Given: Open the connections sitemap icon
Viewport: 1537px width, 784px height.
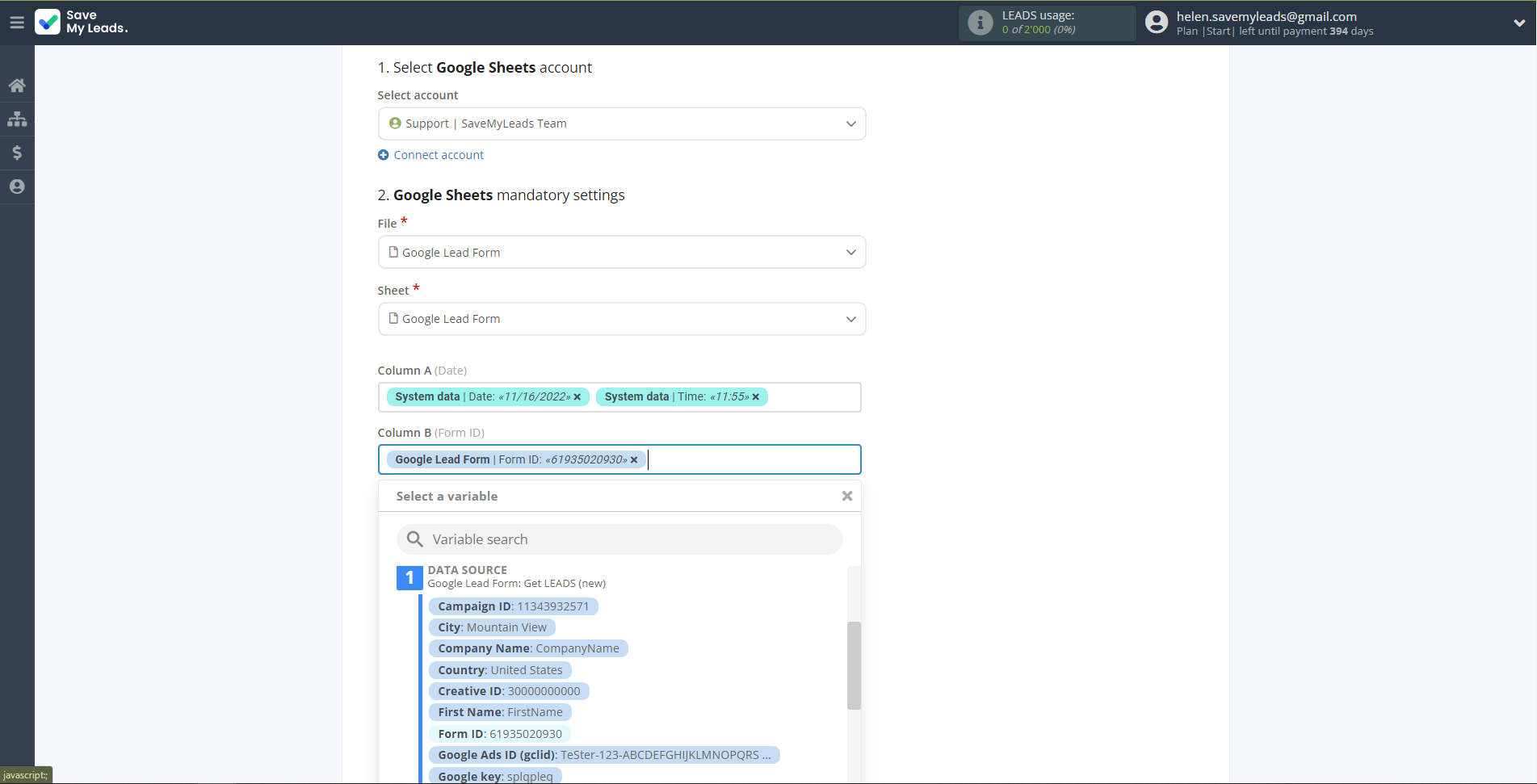Looking at the screenshot, I should (x=17, y=119).
